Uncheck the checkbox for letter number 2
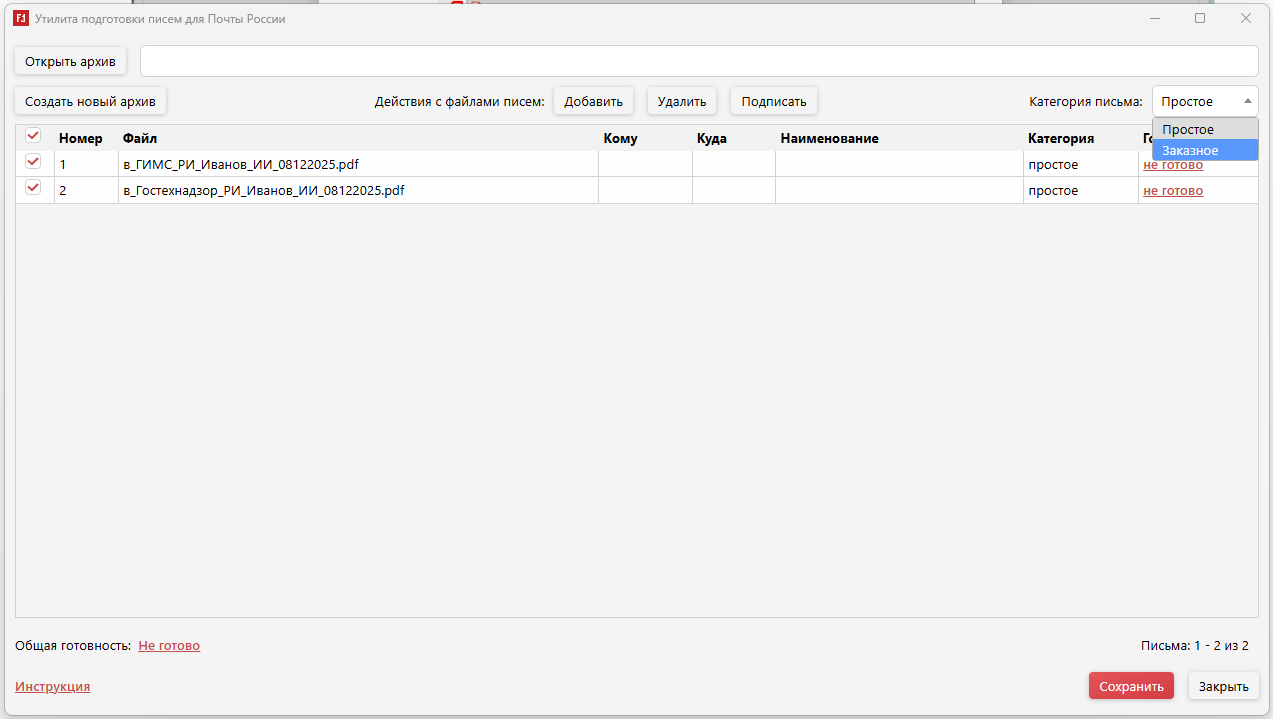Viewport: 1273px width, 719px height. [x=33, y=188]
